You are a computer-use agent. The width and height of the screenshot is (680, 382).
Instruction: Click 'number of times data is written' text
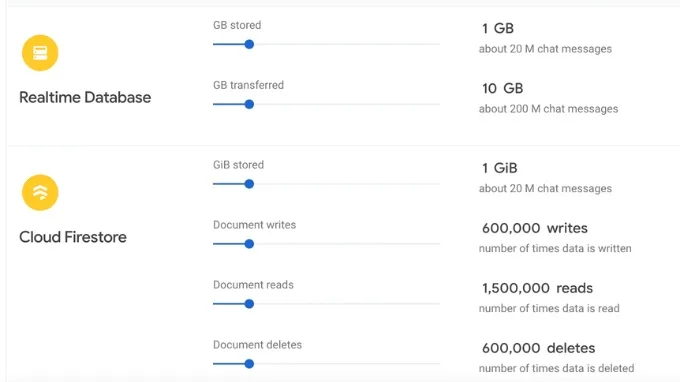tap(555, 248)
